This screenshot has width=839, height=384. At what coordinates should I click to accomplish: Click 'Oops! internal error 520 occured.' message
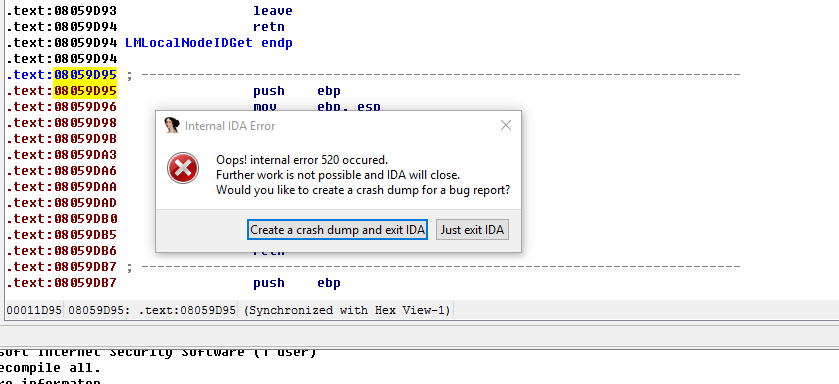302,160
